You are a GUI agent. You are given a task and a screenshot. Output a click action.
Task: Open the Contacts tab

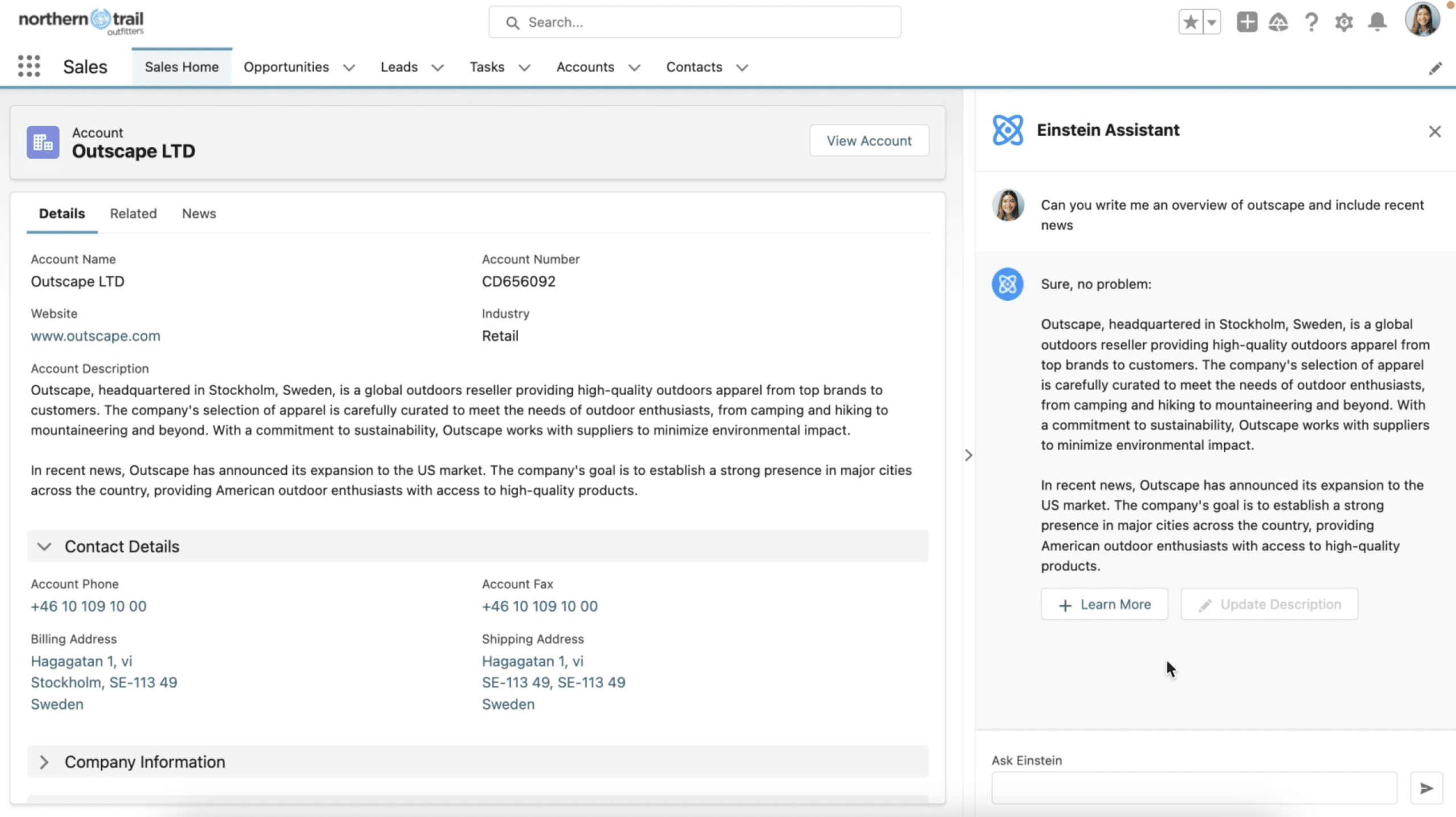tap(694, 67)
